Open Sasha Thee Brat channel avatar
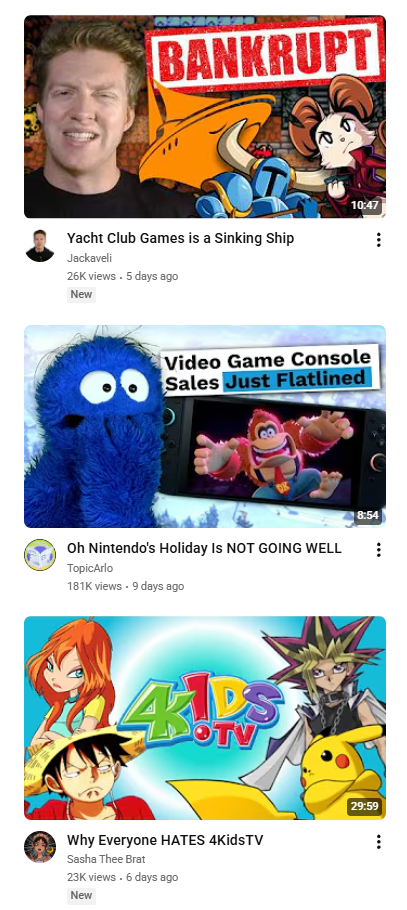This screenshot has width=407, height=910. [x=39, y=847]
